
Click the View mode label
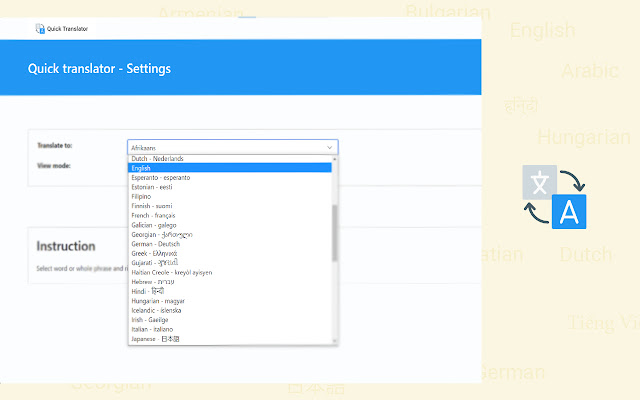(x=54, y=166)
